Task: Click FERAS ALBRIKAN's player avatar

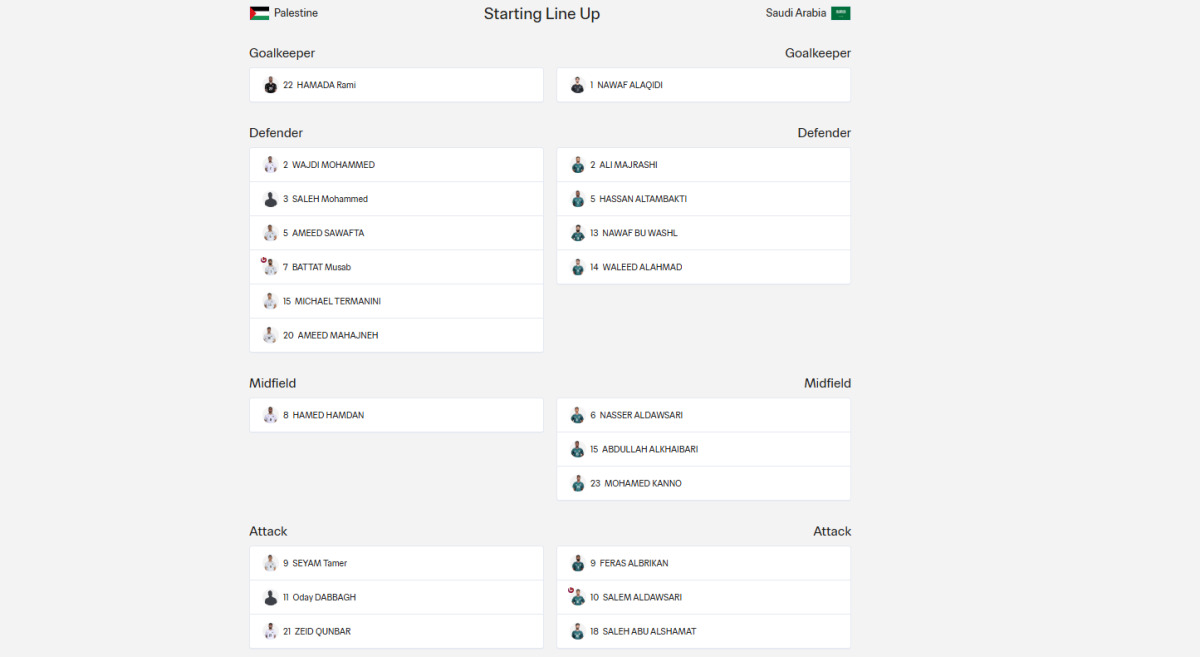Action: click(577, 563)
